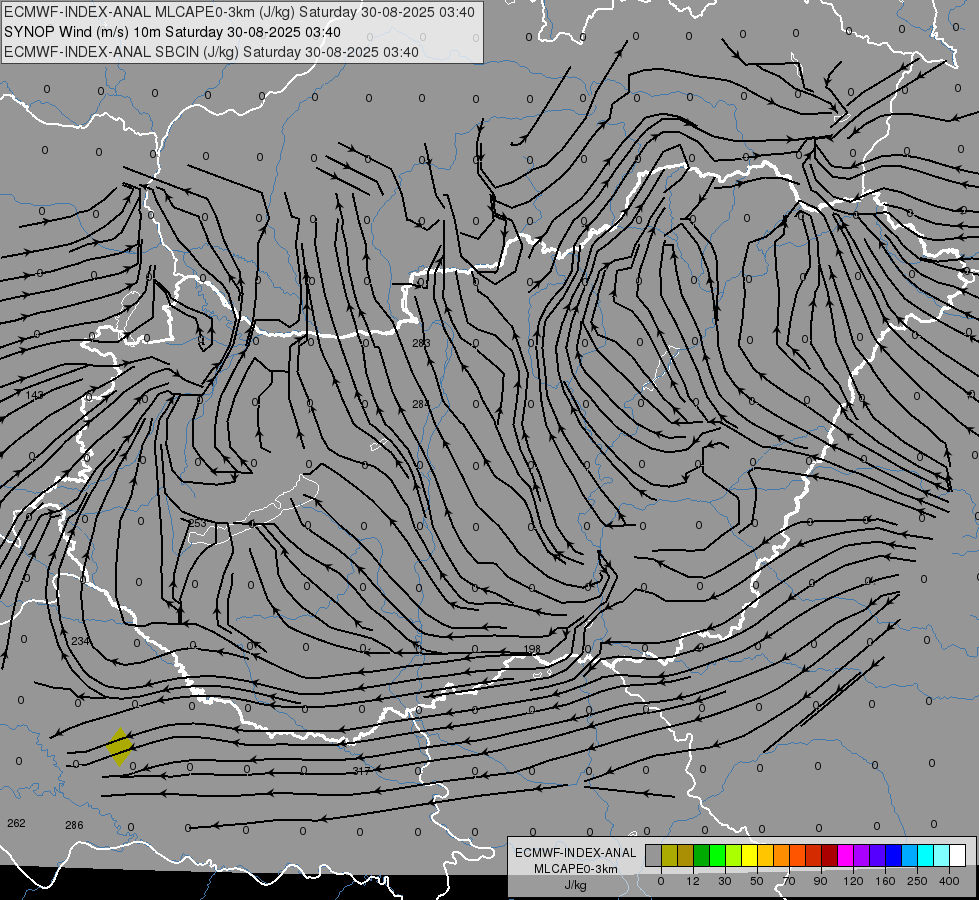Click the station value 284 on the map

pos(421,404)
